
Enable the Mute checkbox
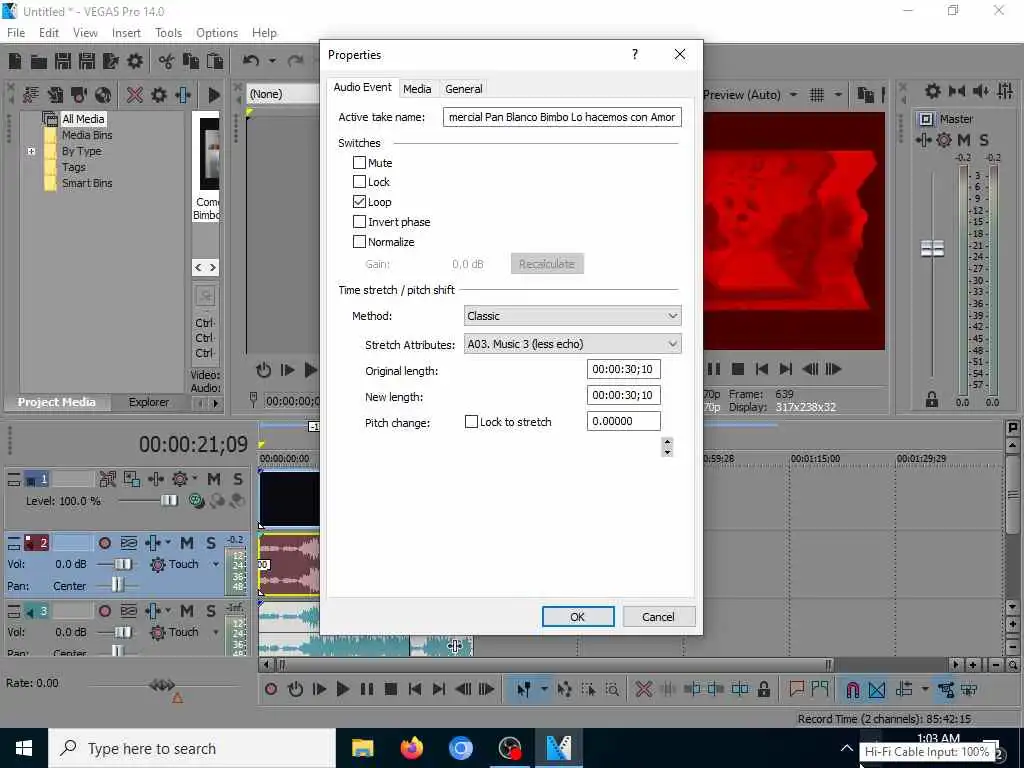tap(359, 163)
